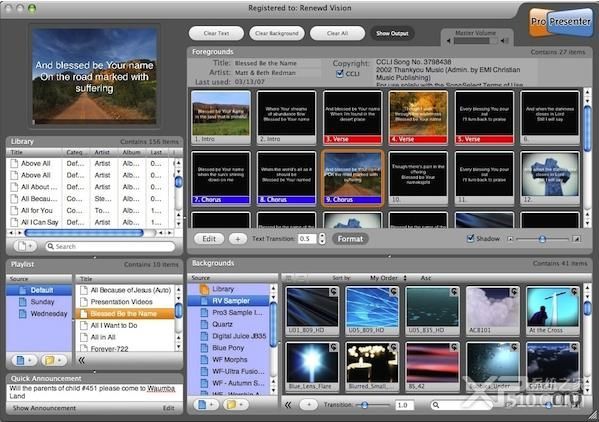This screenshot has width=599, height=422.
Task: Add a new Backgrounds folder with the yellow button
Action: (235, 404)
